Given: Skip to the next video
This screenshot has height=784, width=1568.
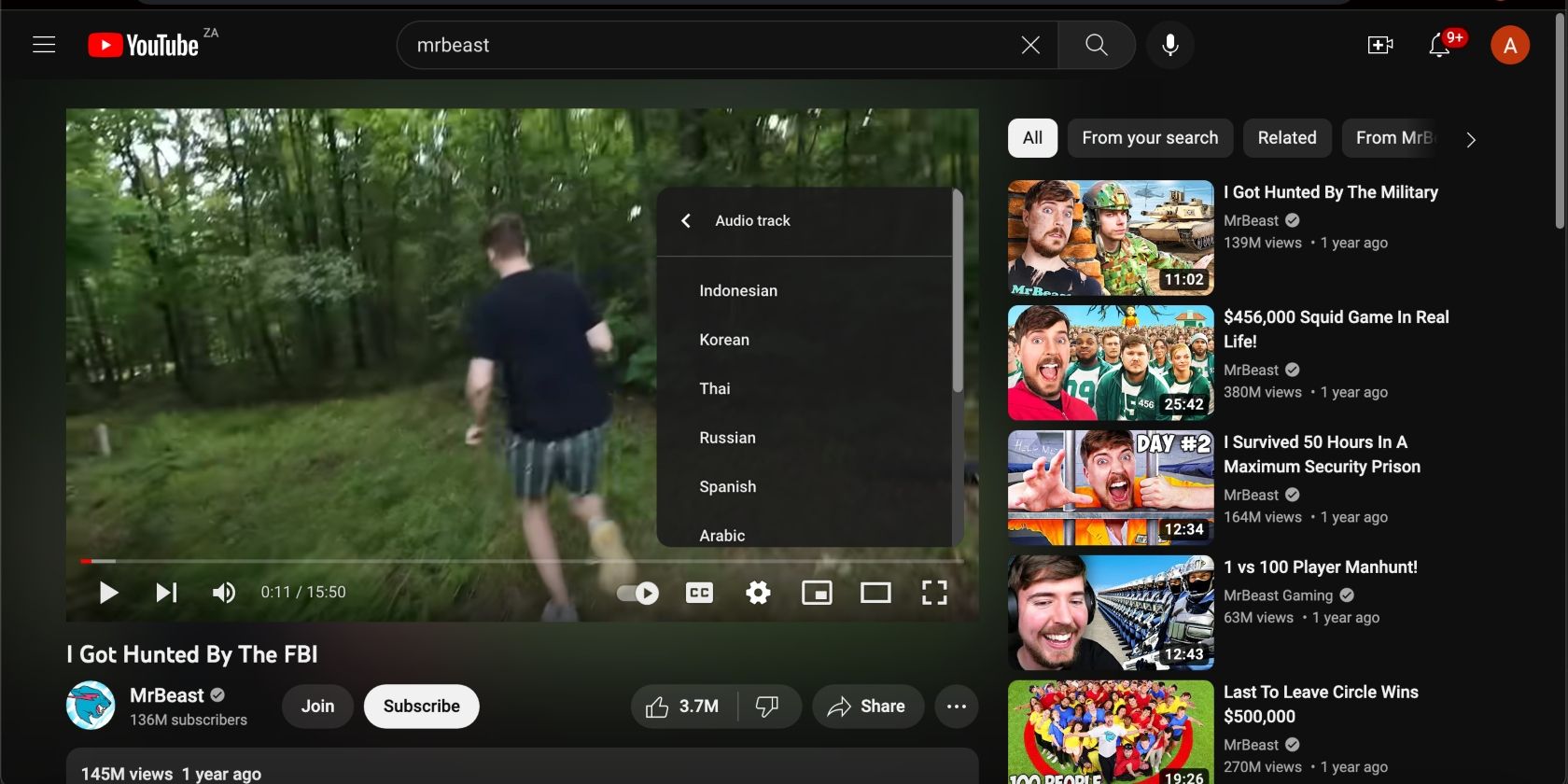Looking at the screenshot, I should 166,593.
